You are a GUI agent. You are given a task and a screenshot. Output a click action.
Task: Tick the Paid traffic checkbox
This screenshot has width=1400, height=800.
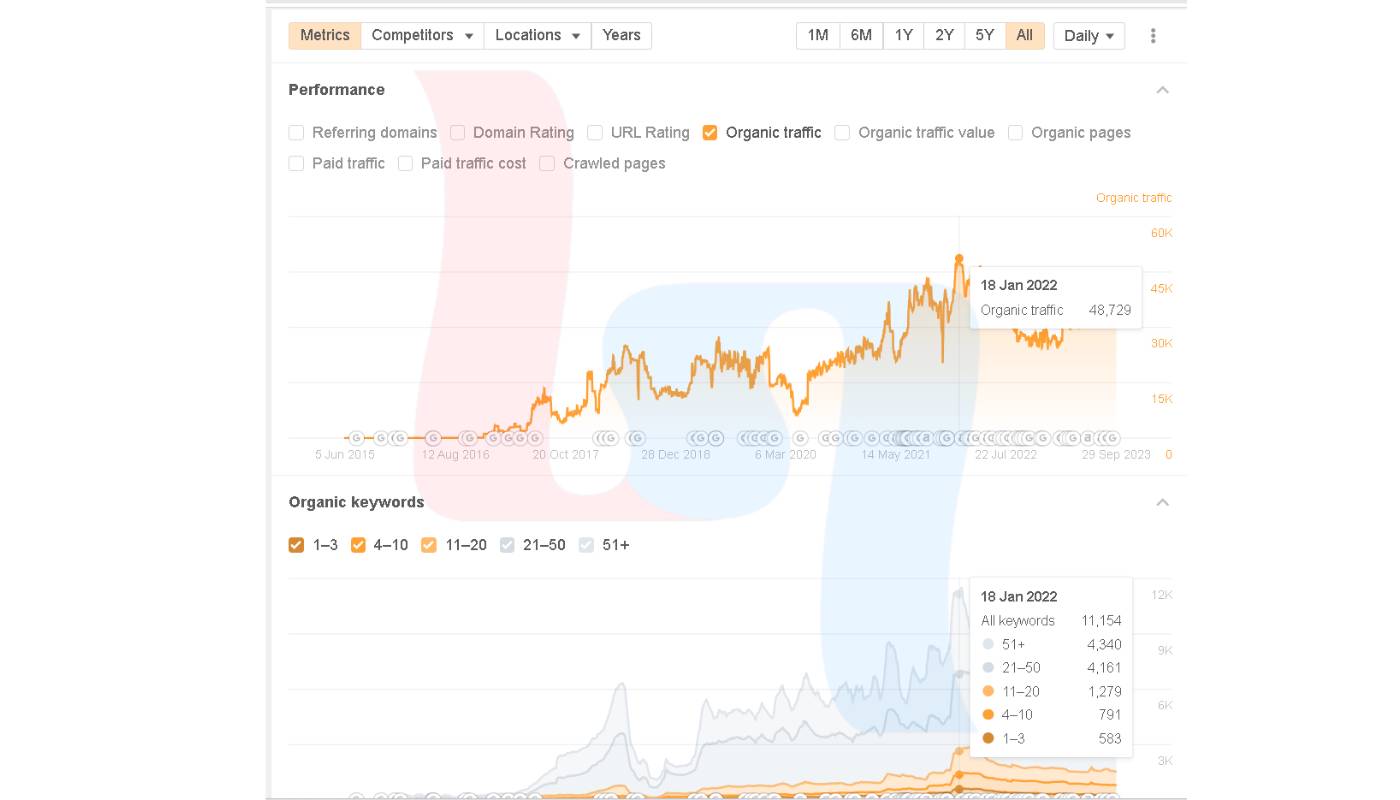point(296,163)
